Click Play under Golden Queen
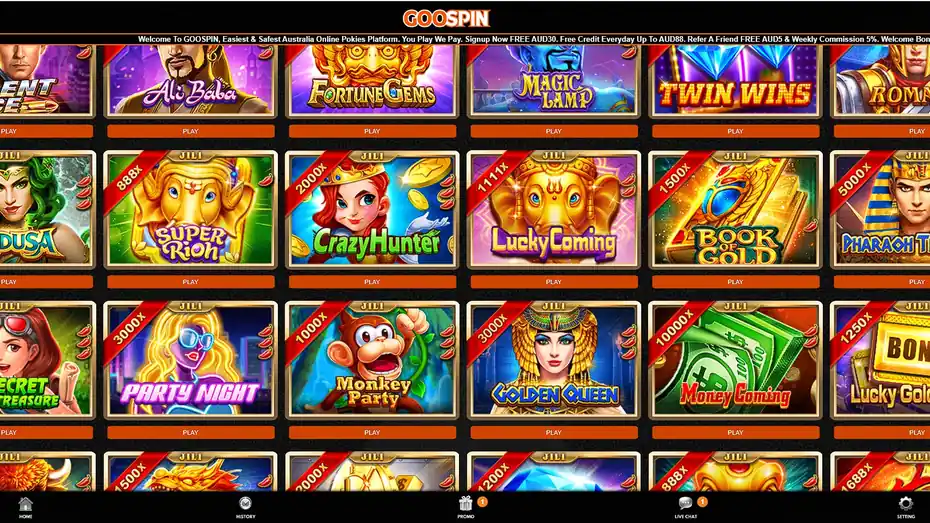Screen dimensions: 930x523 [x=553, y=432]
